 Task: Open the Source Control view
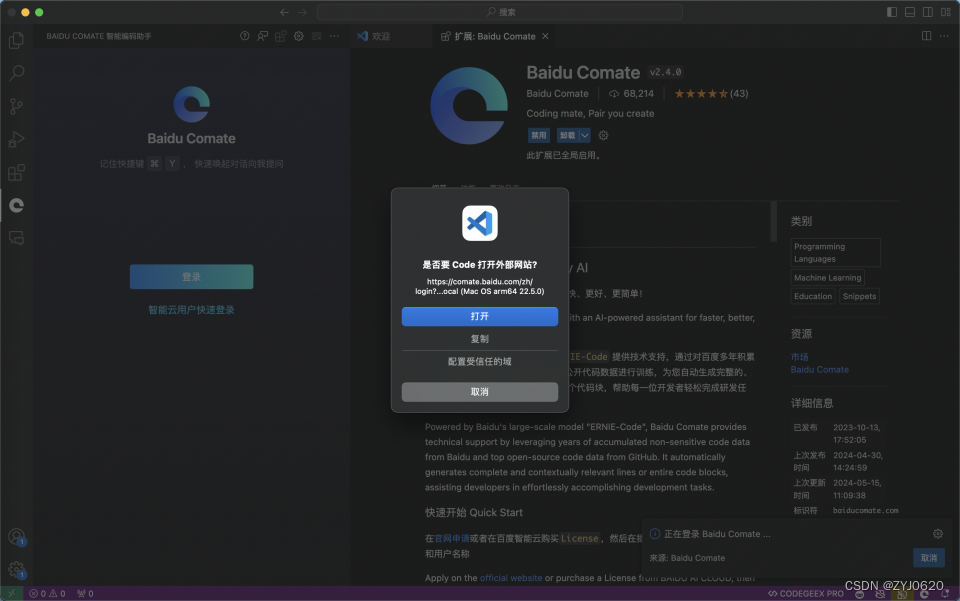[x=17, y=106]
